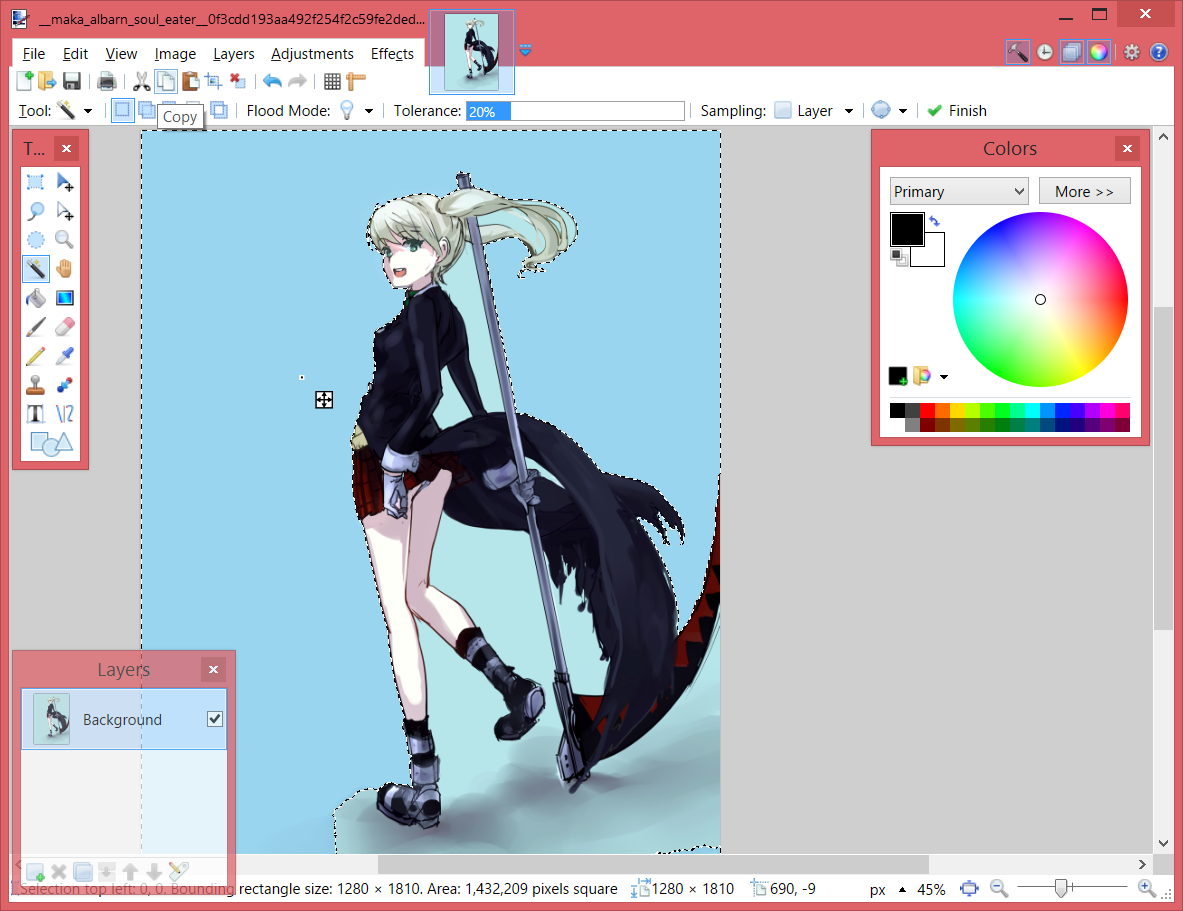This screenshot has height=911, width=1183.
Task: Select the Zoom magnifier tool in Tools panel
Action: [x=65, y=240]
